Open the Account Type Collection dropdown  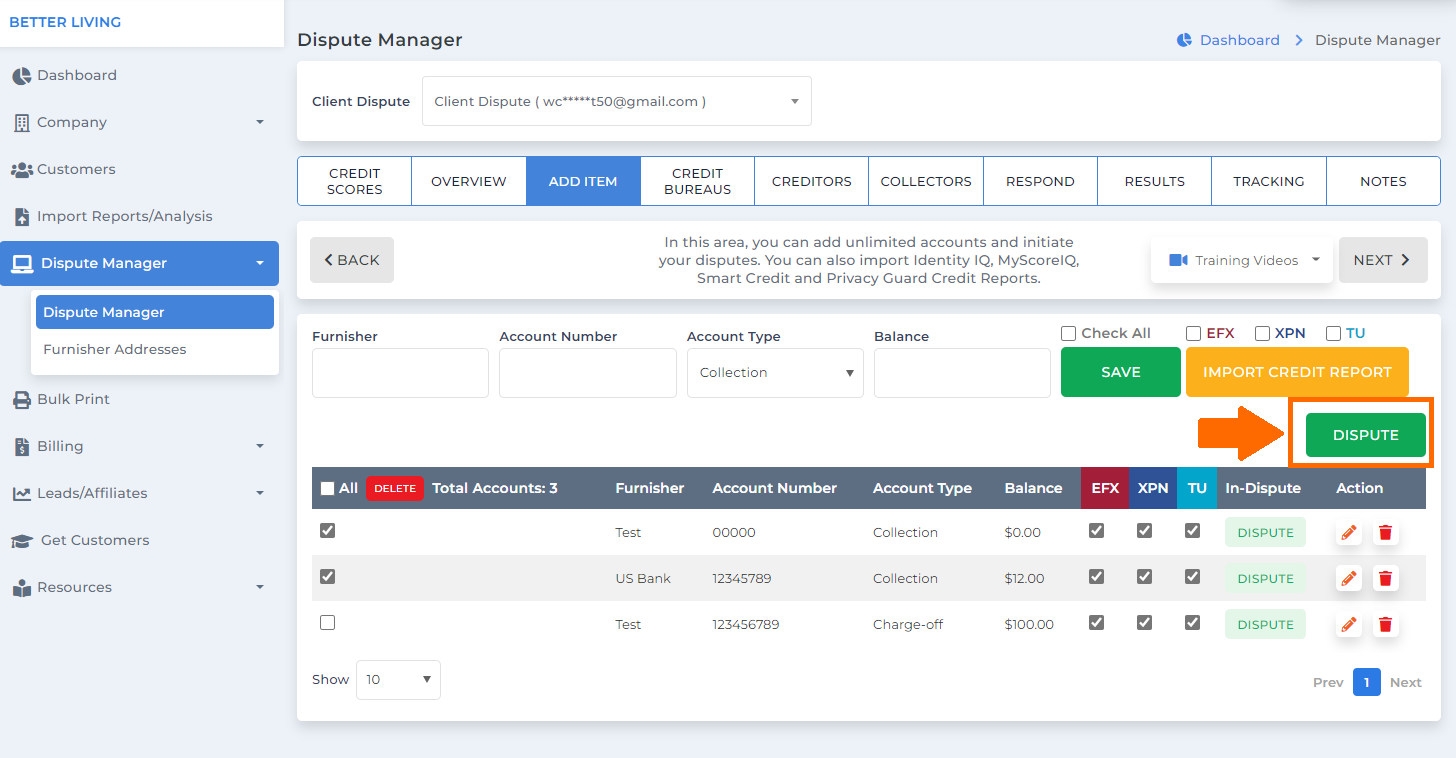(775, 373)
